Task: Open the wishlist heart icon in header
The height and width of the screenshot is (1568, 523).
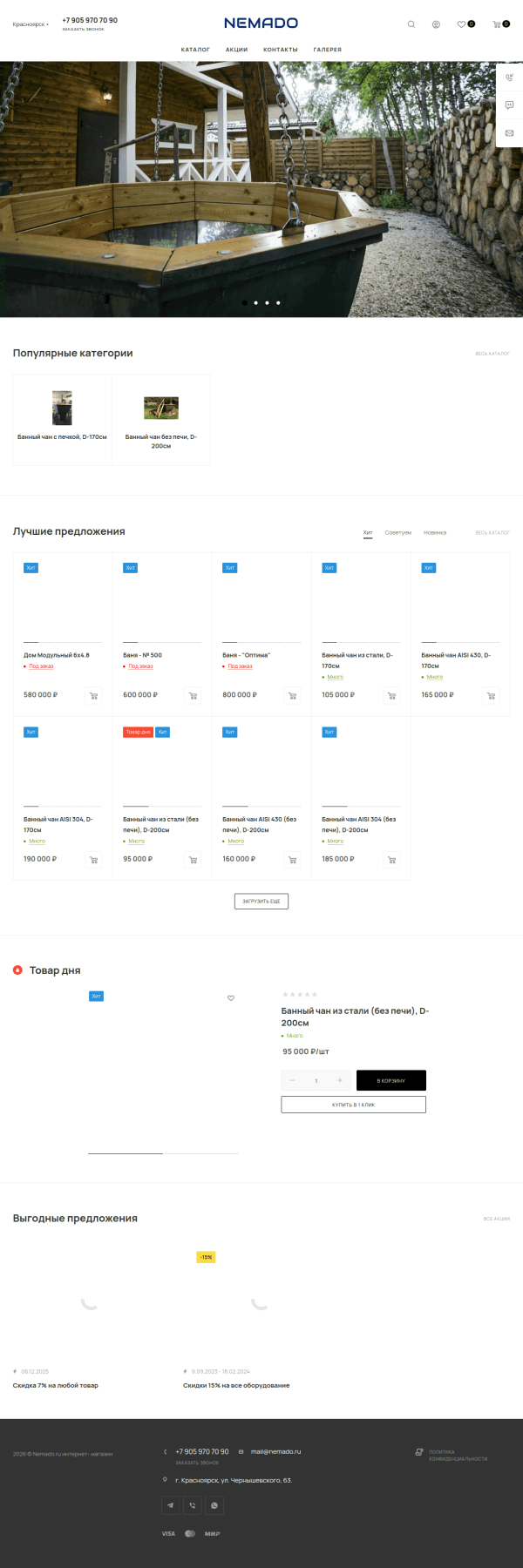Action: [462, 24]
